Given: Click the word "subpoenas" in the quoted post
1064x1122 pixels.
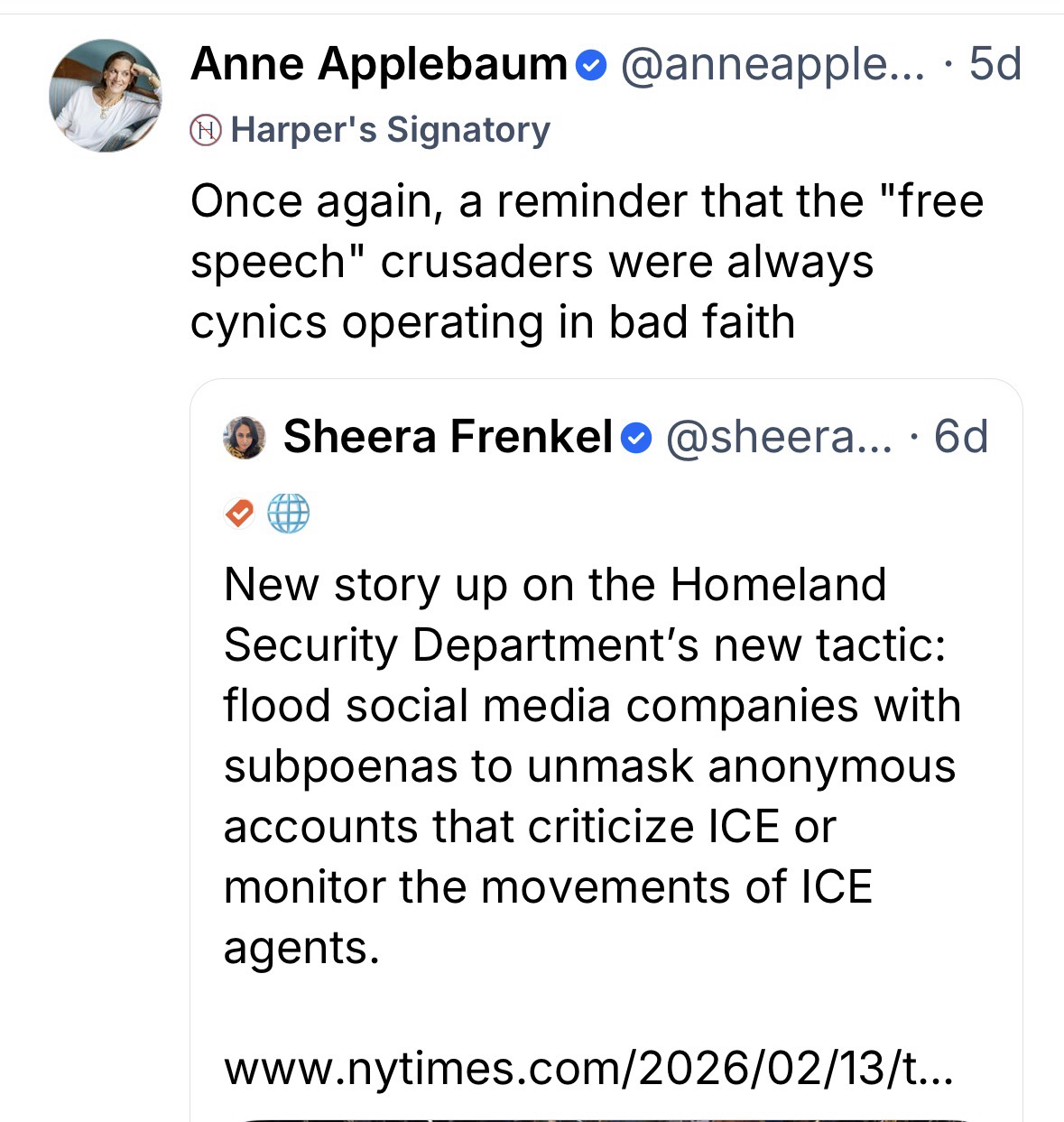Looking at the screenshot, I should pyautogui.click(x=340, y=767).
